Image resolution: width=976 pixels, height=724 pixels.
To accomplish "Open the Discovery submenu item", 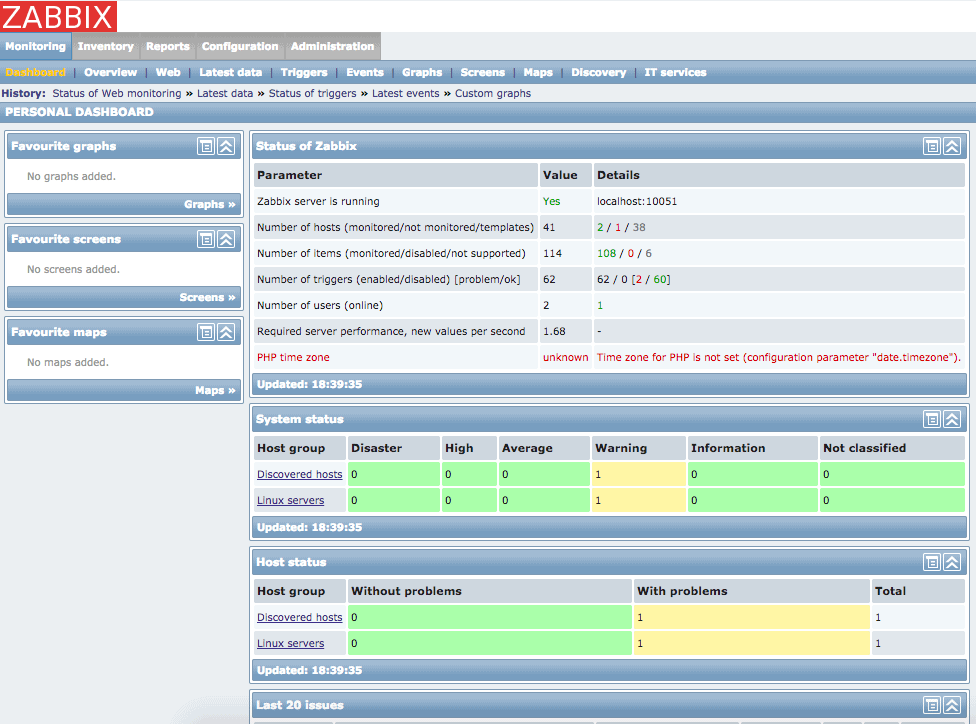I will pos(599,72).
